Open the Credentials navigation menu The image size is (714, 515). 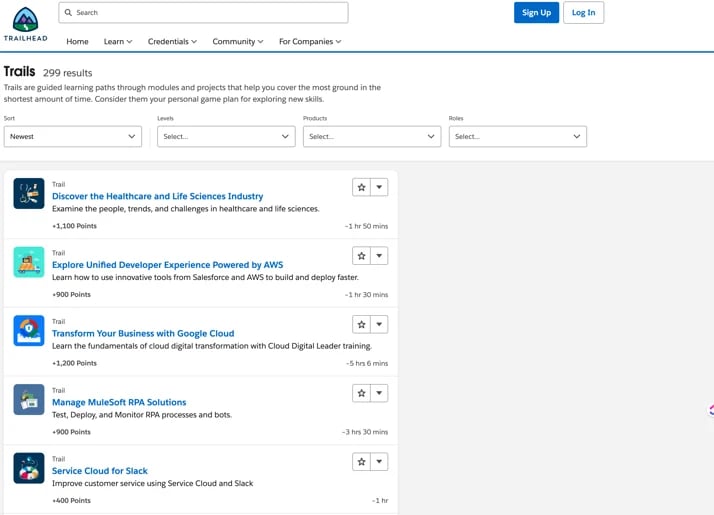click(x=173, y=42)
